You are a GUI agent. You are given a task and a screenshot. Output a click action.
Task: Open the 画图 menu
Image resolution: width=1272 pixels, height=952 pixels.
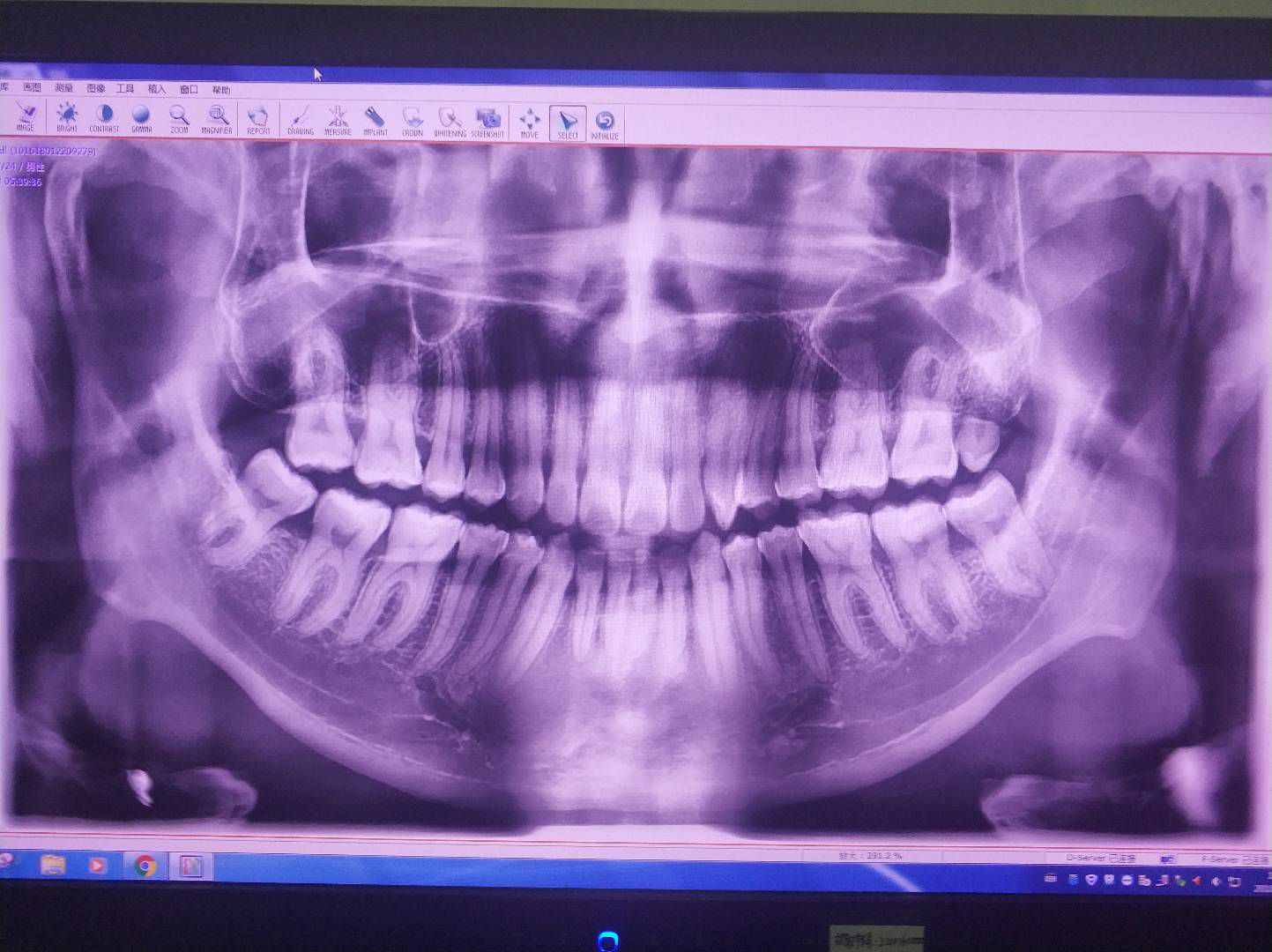(x=32, y=87)
